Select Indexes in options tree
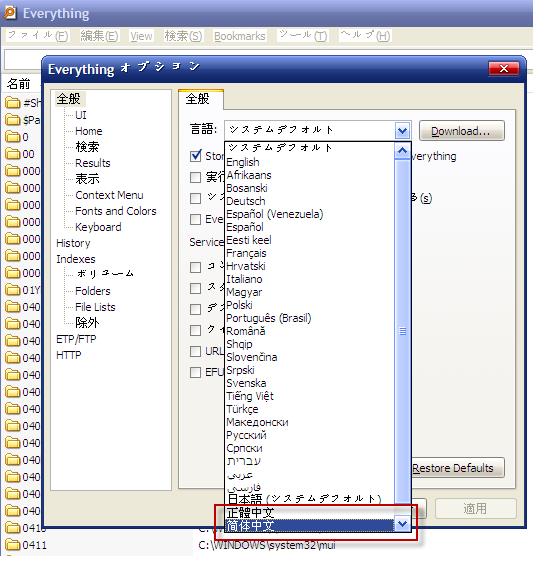 [x=76, y=259]
